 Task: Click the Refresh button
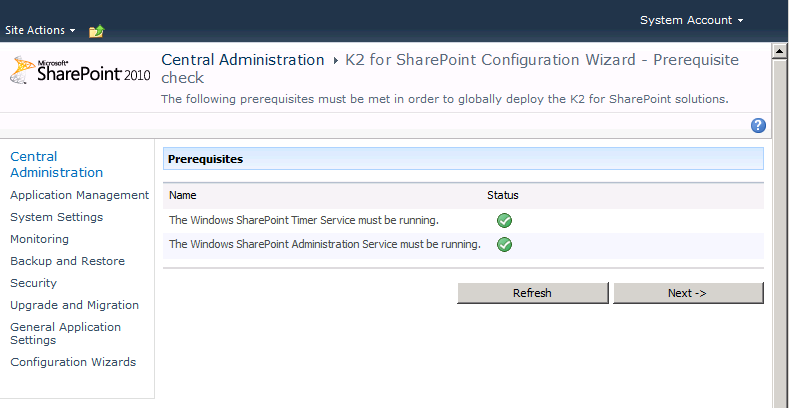(x=532, y=293)
